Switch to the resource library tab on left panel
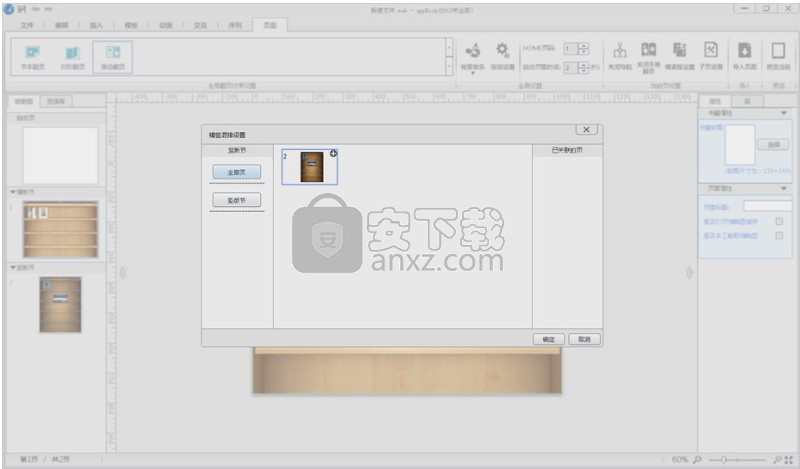 pyautogui.click(x=56, y=101)
